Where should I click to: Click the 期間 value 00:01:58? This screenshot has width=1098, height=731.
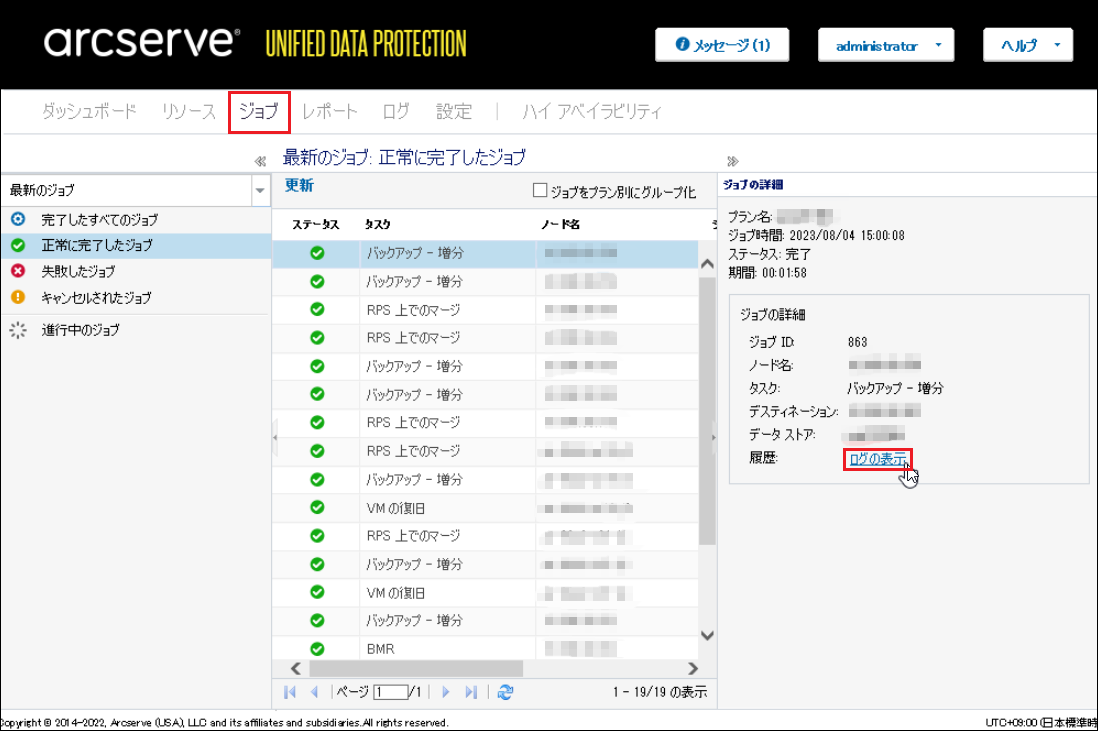point(784,273)
